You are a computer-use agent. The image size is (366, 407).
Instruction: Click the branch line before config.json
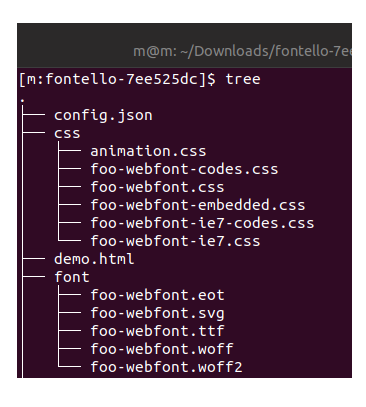34,114
